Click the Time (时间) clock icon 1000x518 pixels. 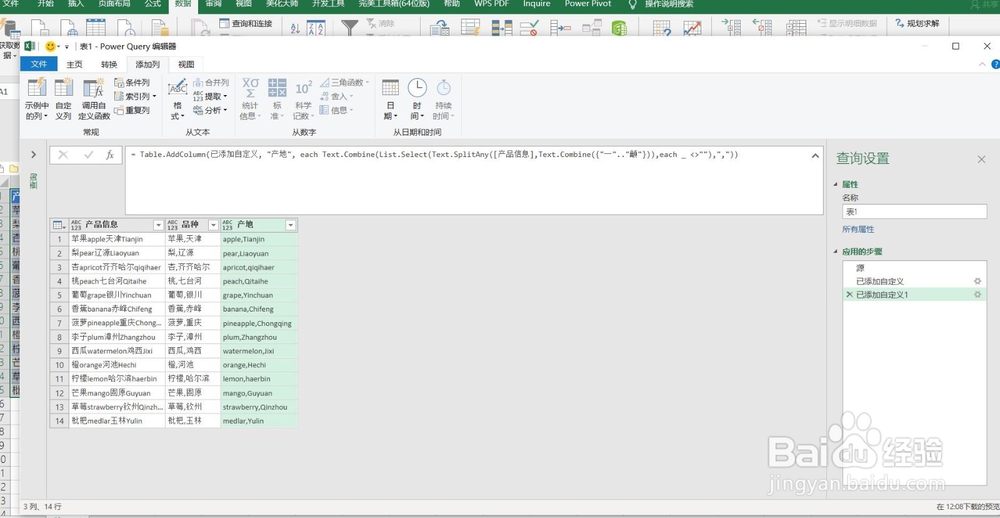417,87
